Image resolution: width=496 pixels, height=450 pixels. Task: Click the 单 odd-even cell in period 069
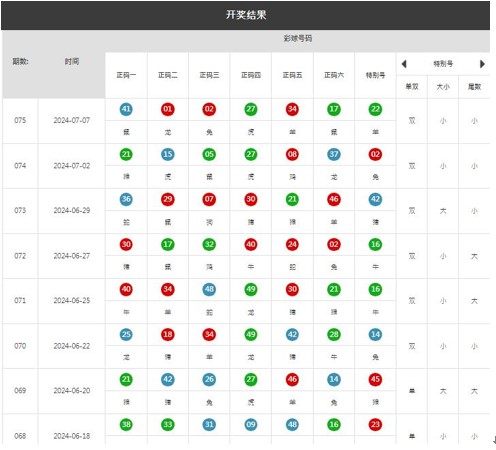pyautogui.click(x=412, y=391)
